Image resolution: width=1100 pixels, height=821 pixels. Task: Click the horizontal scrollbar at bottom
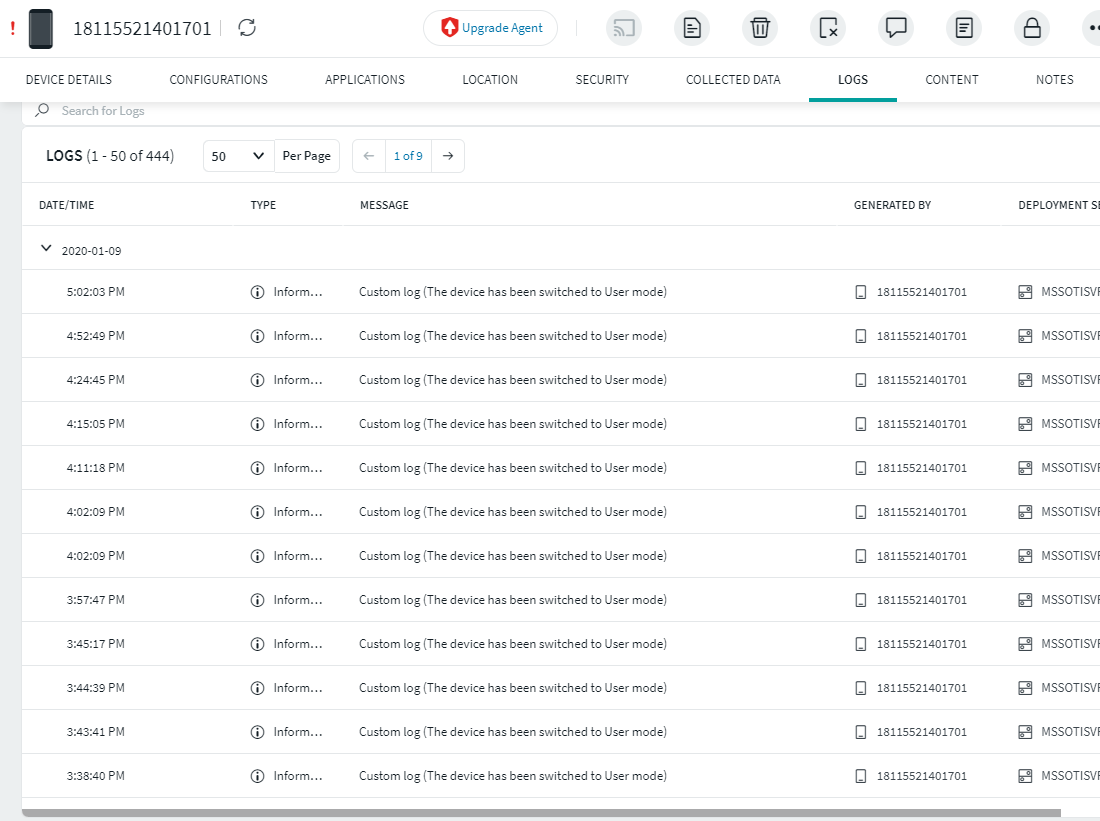coord(540,813)
